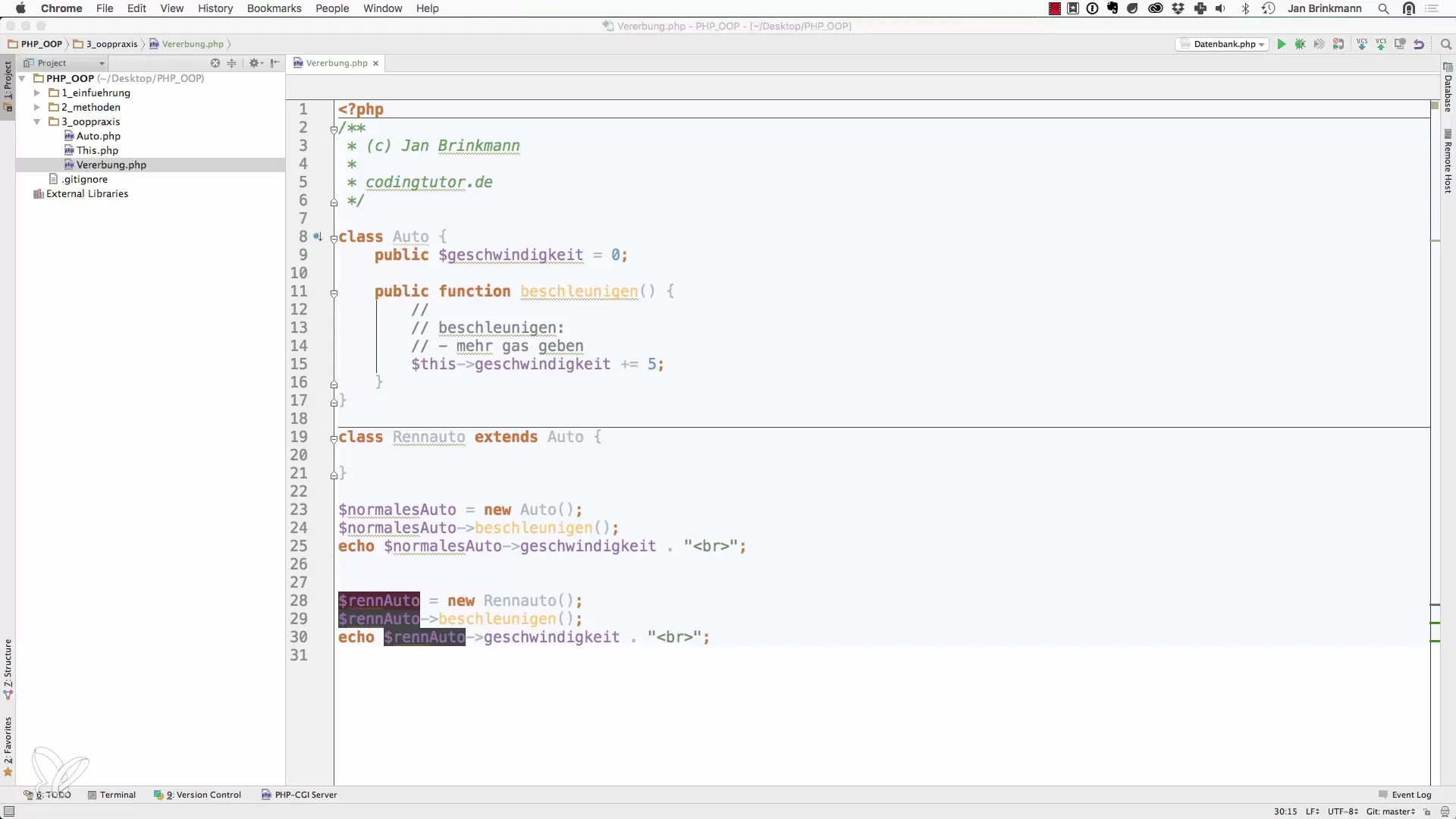Run with coverage icon in toolbar
This screenshot has width=1456, height=819.
(1319, 44)
